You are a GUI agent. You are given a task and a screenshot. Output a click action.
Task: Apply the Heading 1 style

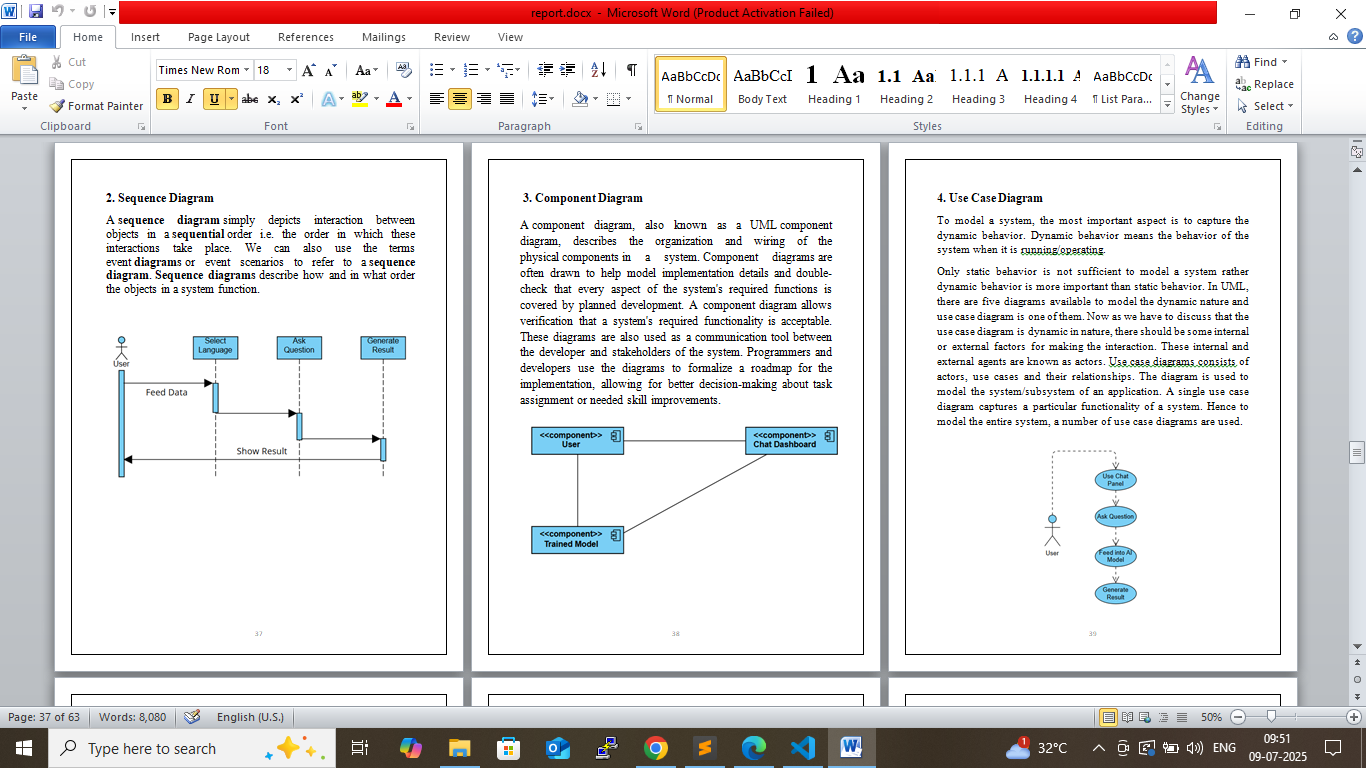click(x=835, y=85)
